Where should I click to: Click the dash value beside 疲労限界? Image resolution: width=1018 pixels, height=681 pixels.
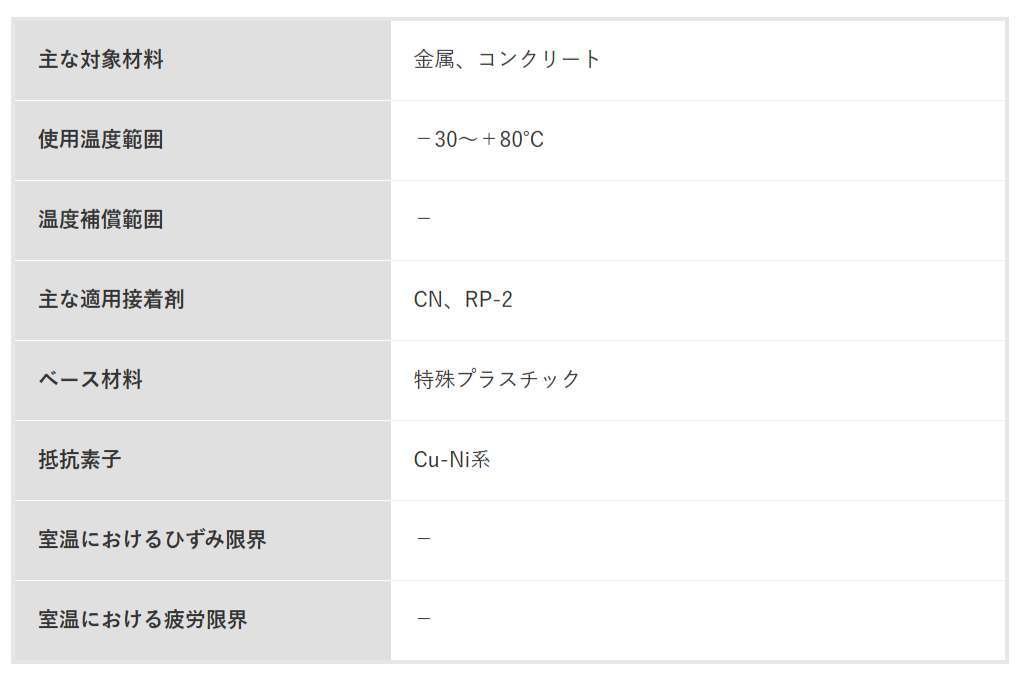pyautogui.click(x=424, y=619)
